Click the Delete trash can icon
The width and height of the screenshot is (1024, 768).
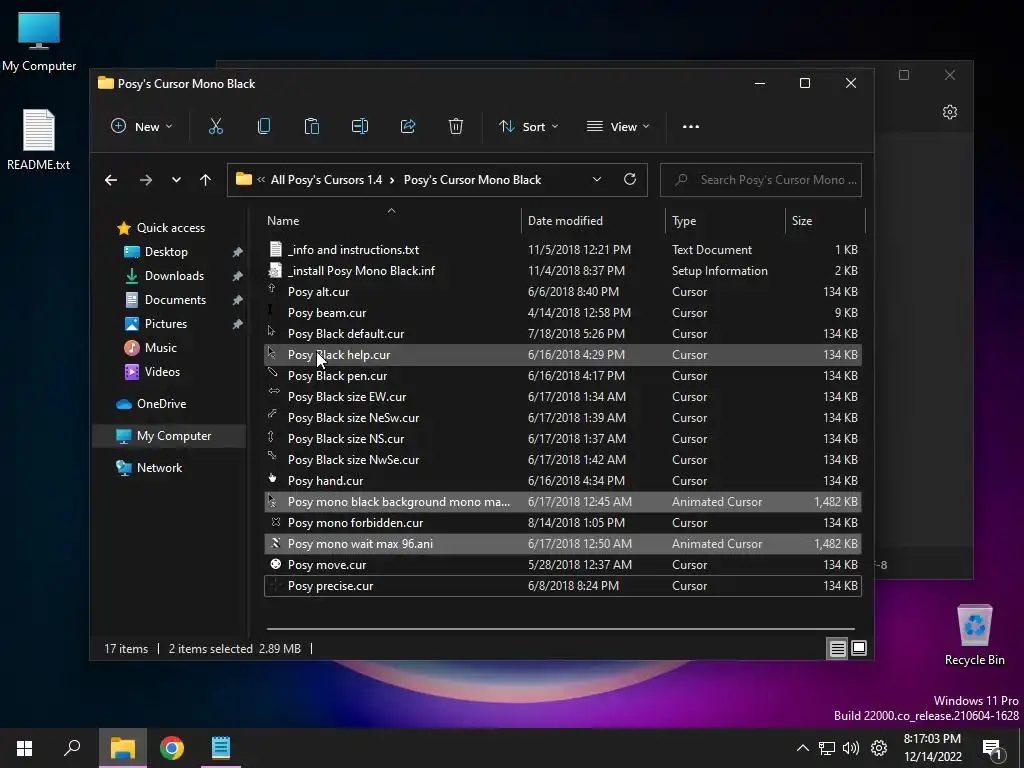pyautogui.click(x=456, y=126)
